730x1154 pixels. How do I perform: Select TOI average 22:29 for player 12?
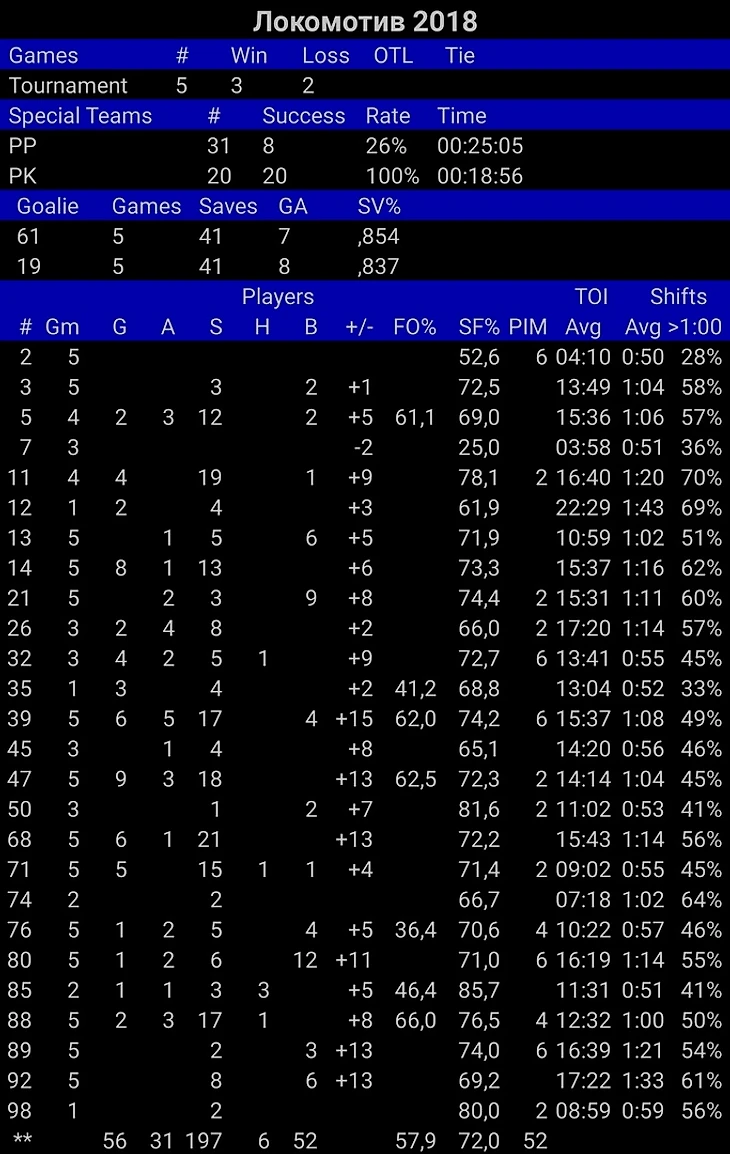coord(583,508)
